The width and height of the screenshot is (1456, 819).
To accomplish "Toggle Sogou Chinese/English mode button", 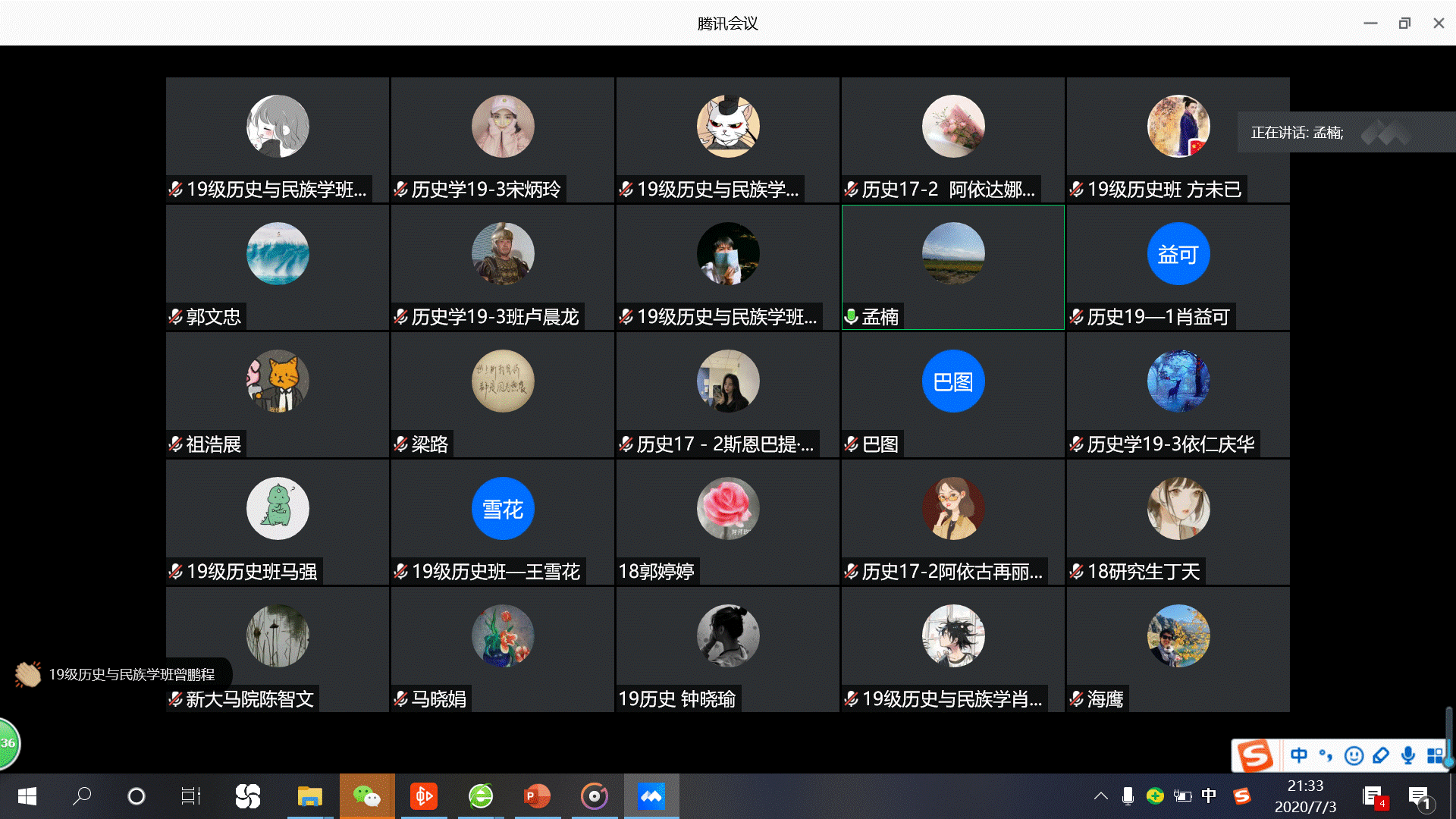I will coord(1299,755).
